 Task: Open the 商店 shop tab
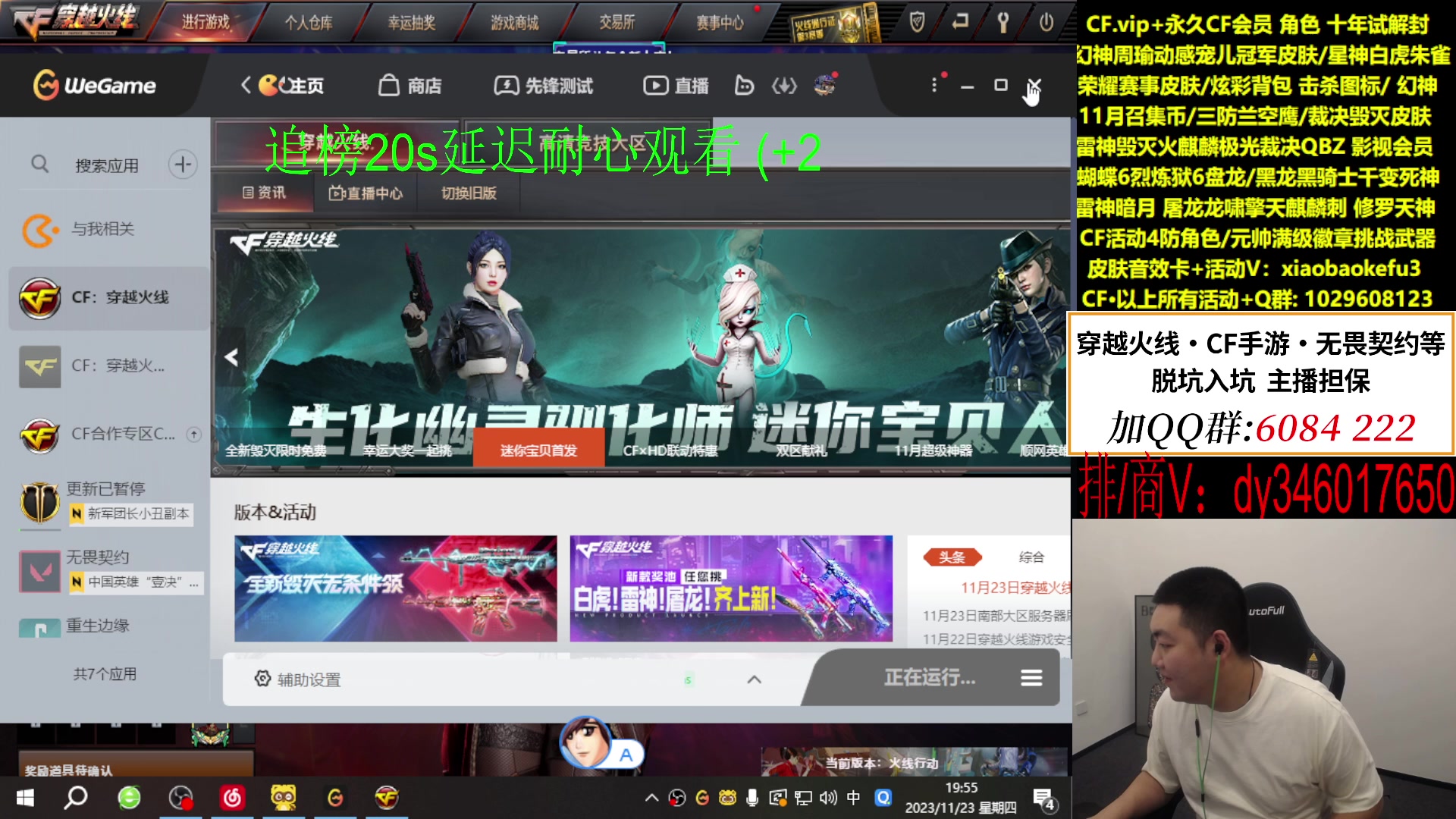click(x=409, y=86)
